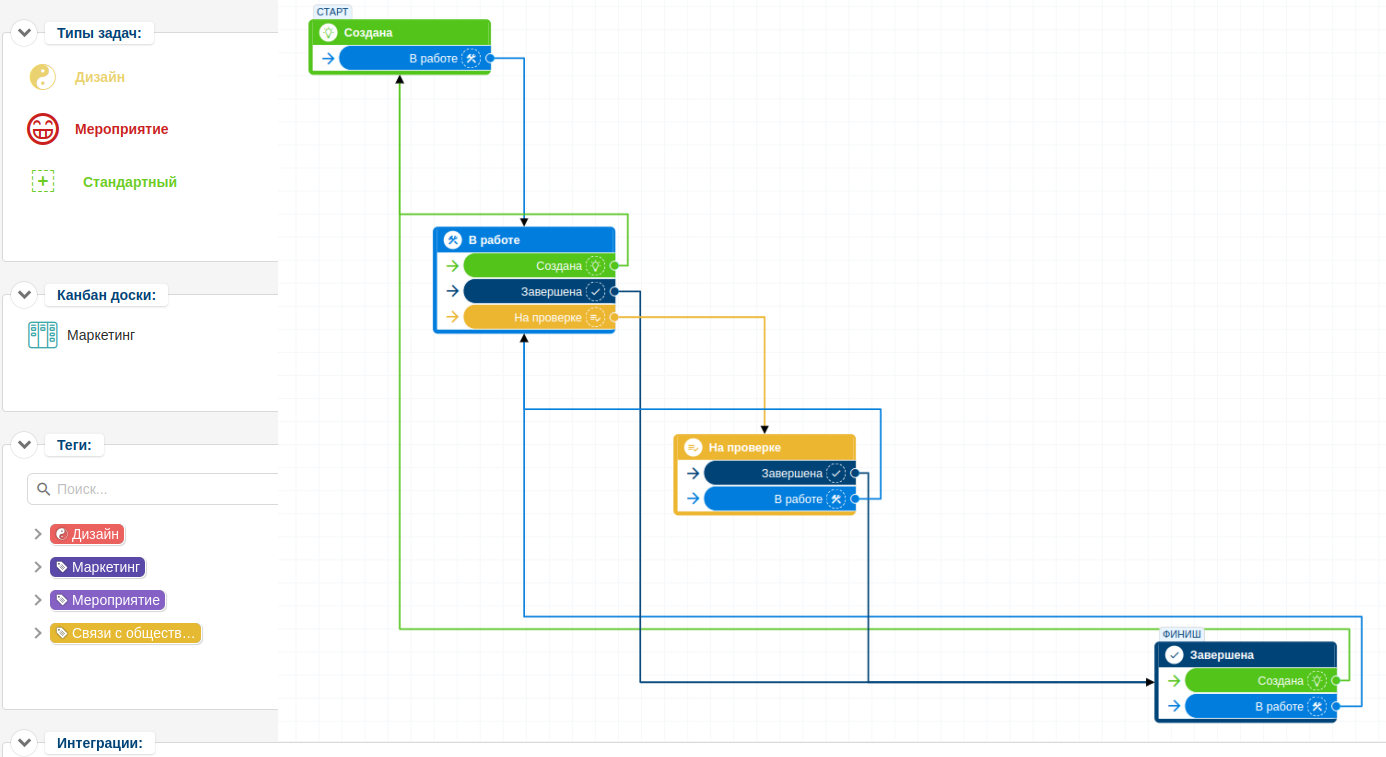Select the purple Мероприятие tag
1386x757 pixels.
pyautogui.click(x=107, y=600)
